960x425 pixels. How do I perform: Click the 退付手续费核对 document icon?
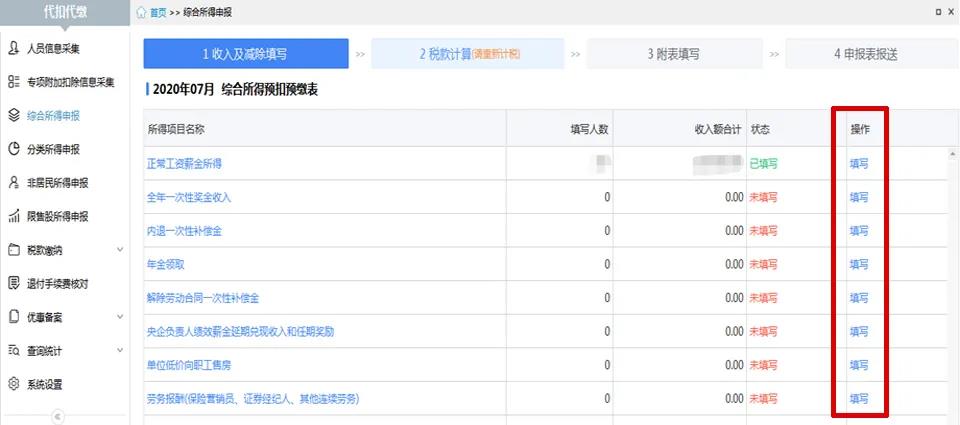click(x=13, y=284)
